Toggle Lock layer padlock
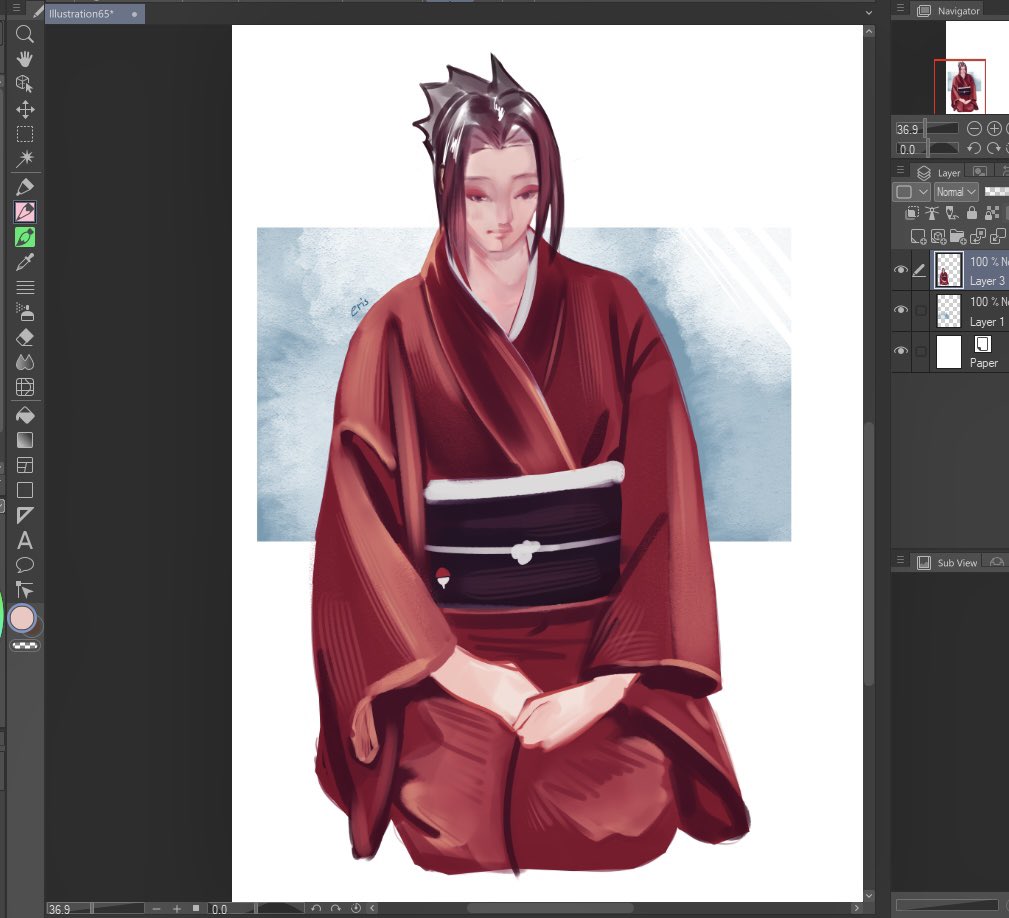The width and height of the screenshot is (1009, 918). click(972, 213)
